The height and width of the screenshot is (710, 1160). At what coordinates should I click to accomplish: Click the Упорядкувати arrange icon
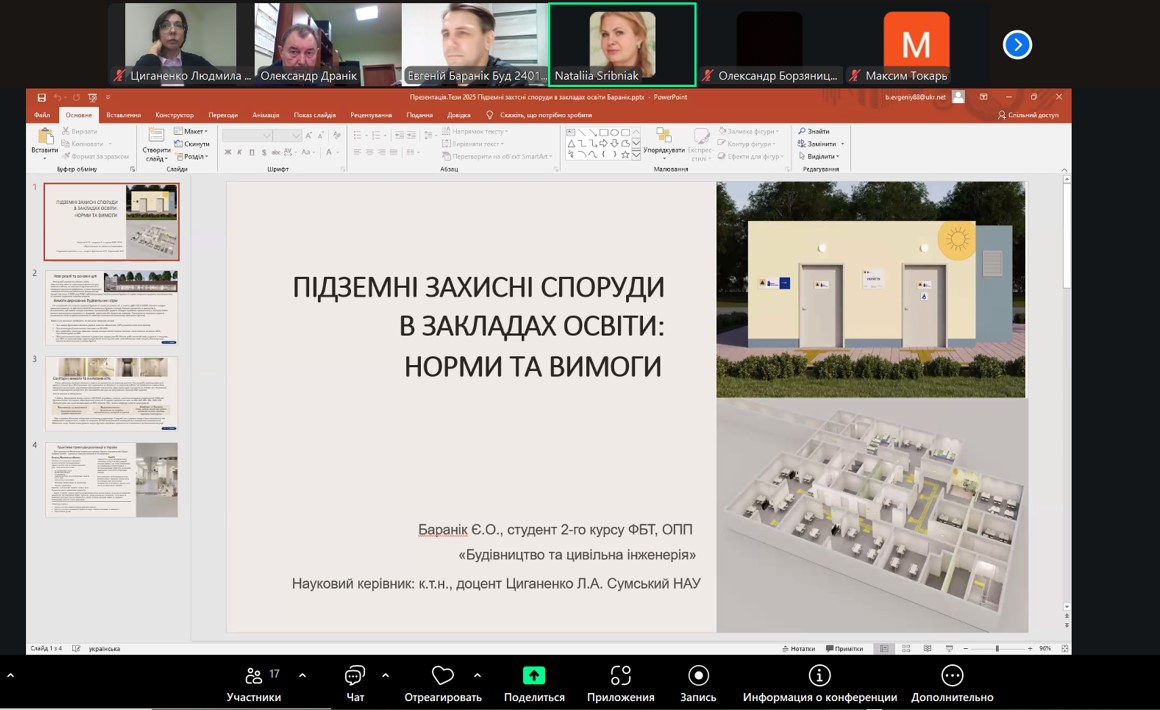[663, 139]
